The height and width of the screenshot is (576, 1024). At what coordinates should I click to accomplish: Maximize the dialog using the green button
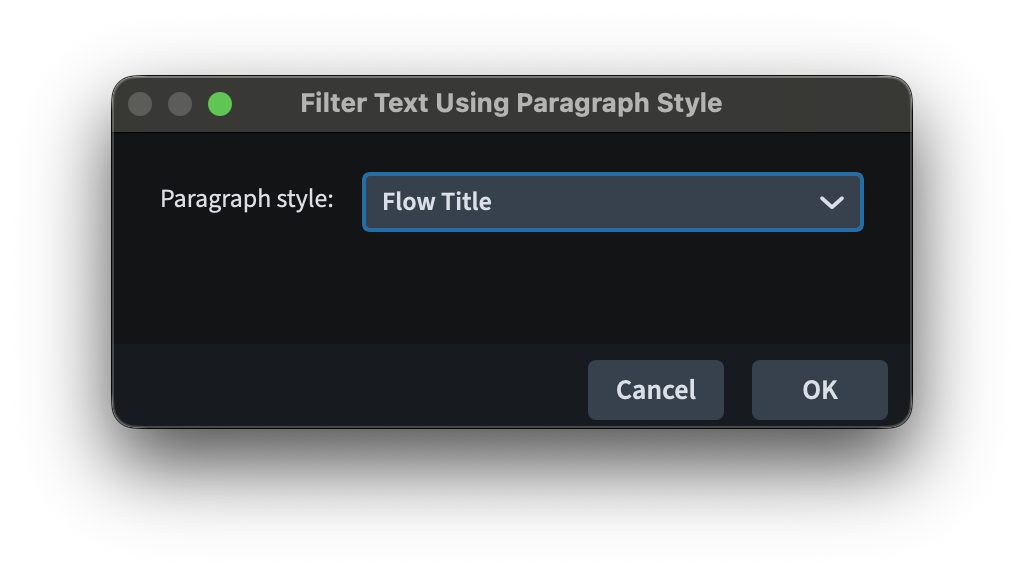click(x=220, y=104)
